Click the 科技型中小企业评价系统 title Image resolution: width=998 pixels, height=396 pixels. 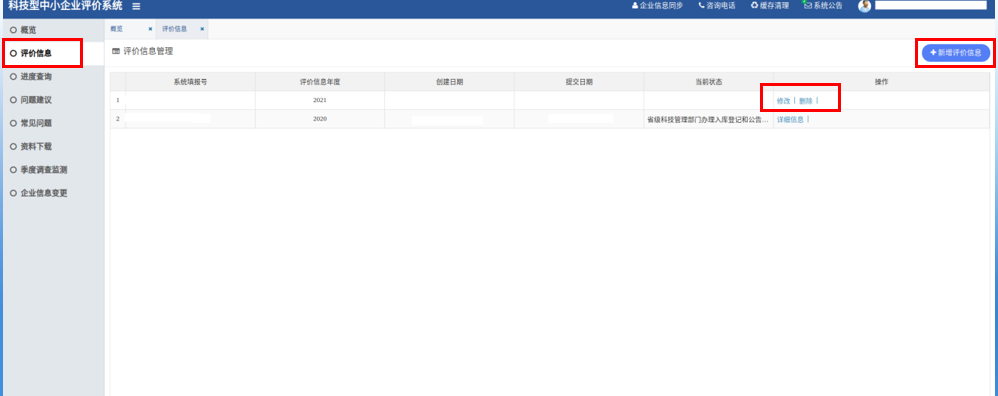tap(66, 6)
